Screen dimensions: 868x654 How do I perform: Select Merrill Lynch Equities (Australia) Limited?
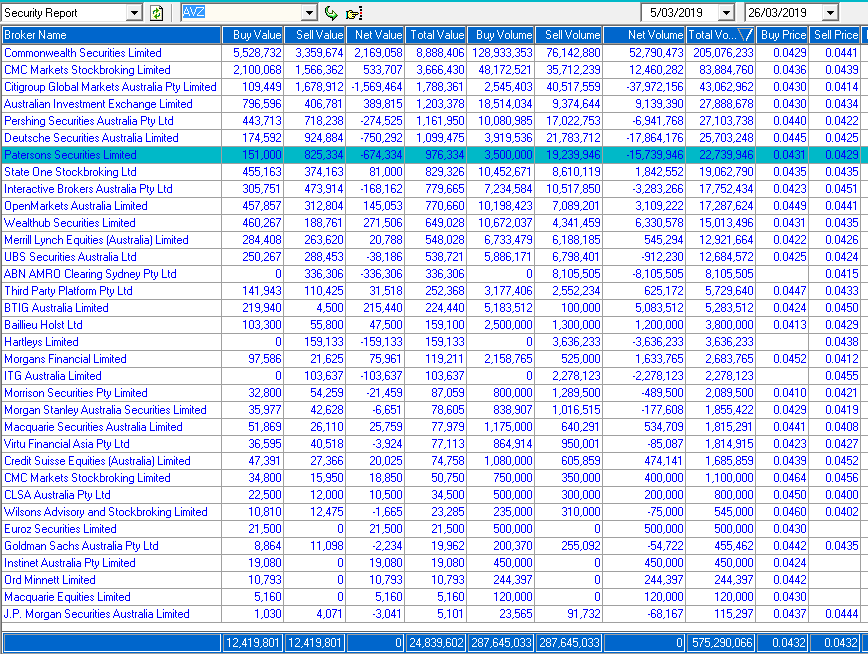[96, 240]
